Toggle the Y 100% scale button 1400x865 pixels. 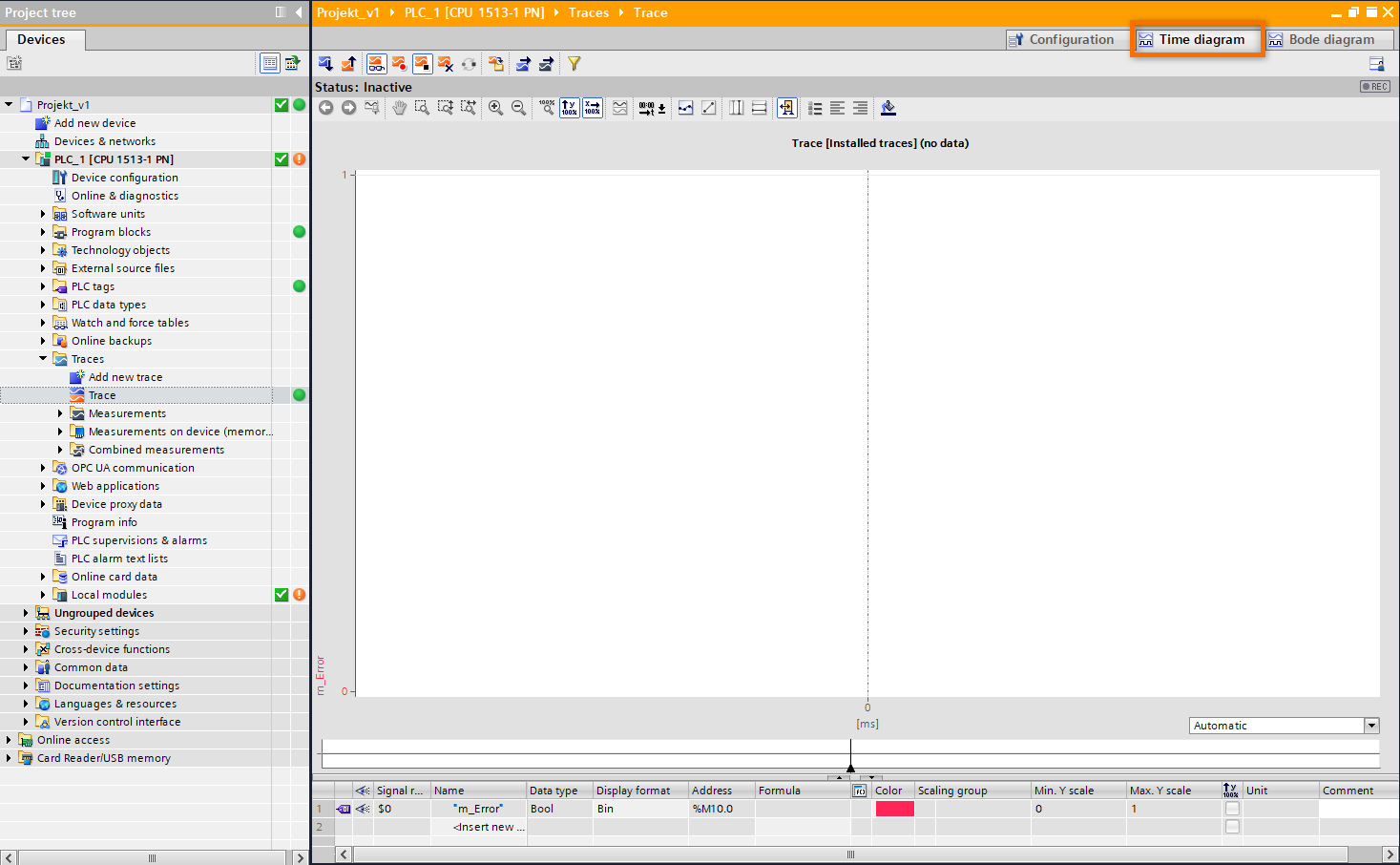click(570, 108)
